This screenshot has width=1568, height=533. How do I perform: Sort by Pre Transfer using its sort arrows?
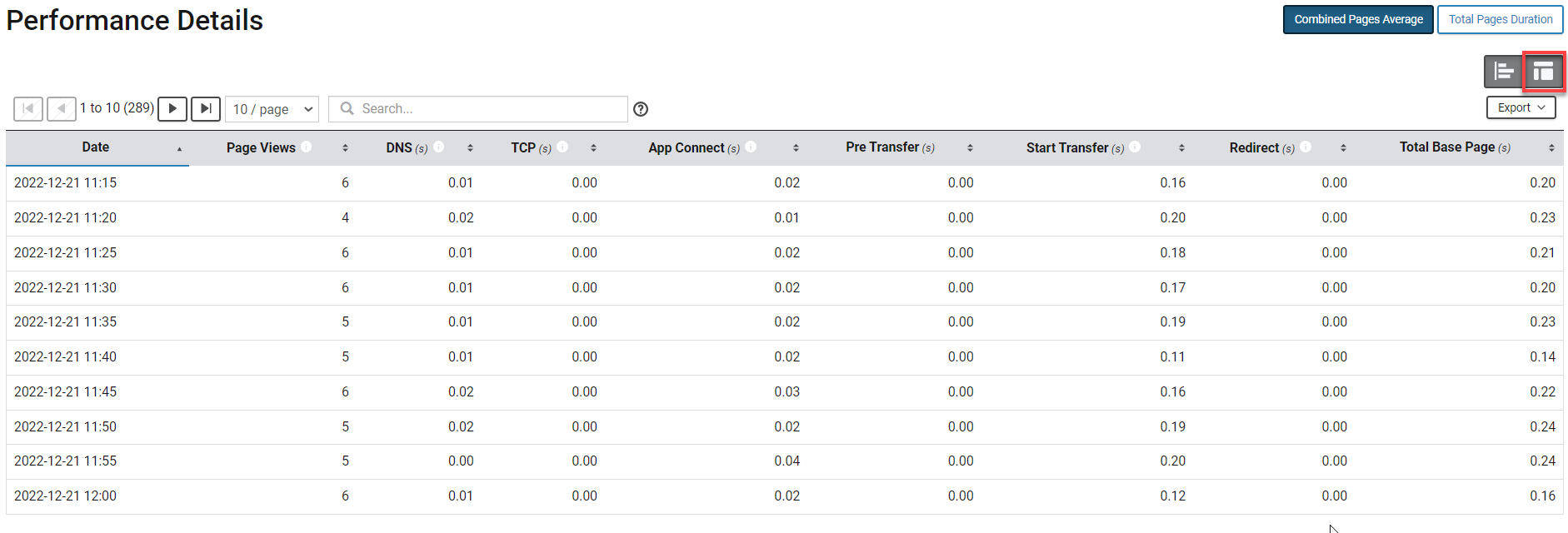pyautogui.click(x=970, y=148)
